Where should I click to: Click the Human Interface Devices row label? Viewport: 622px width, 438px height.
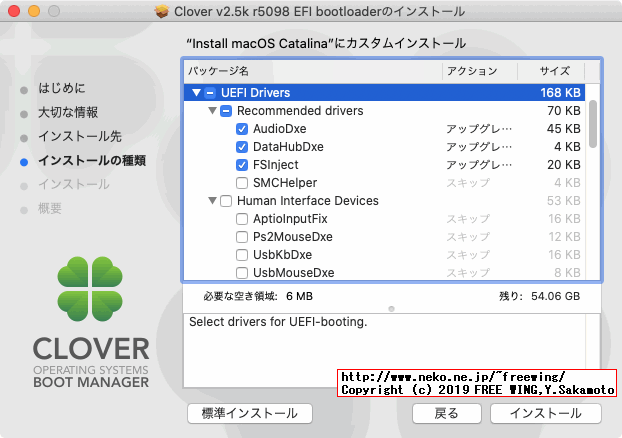(x=308, y=201)
